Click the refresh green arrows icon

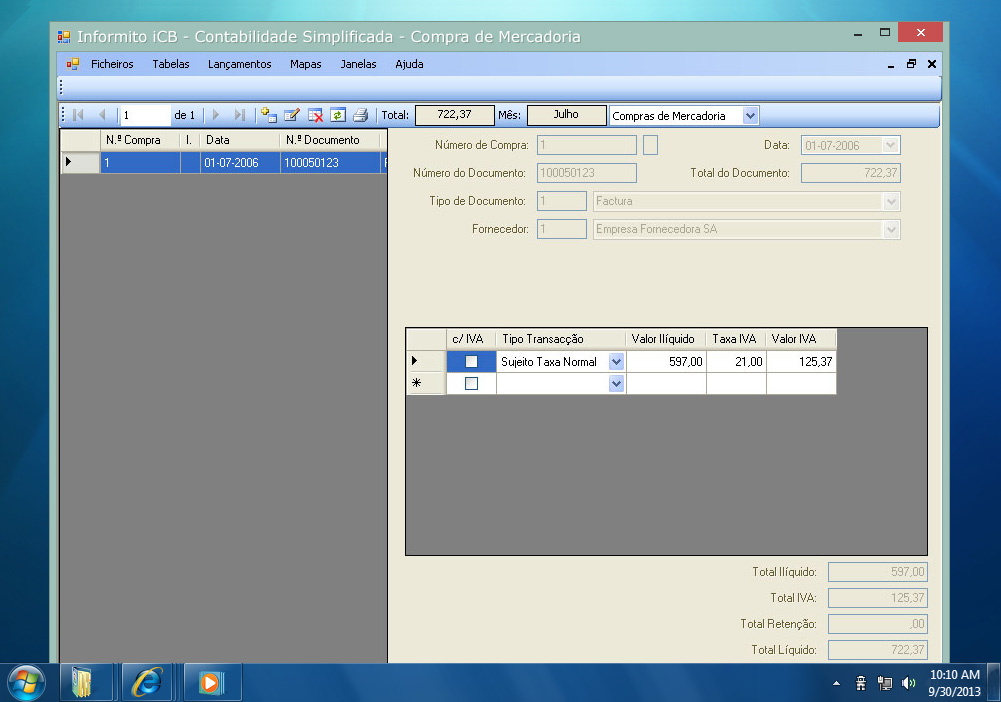337,115
